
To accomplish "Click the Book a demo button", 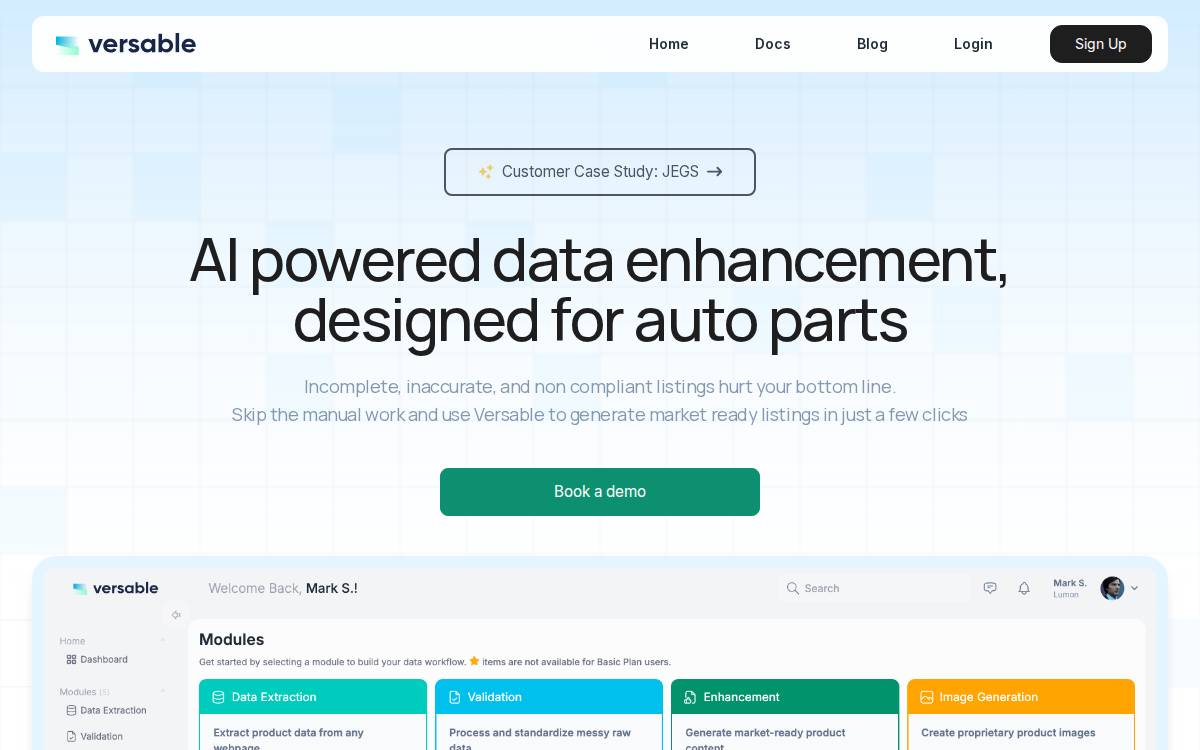I will 600,492.
